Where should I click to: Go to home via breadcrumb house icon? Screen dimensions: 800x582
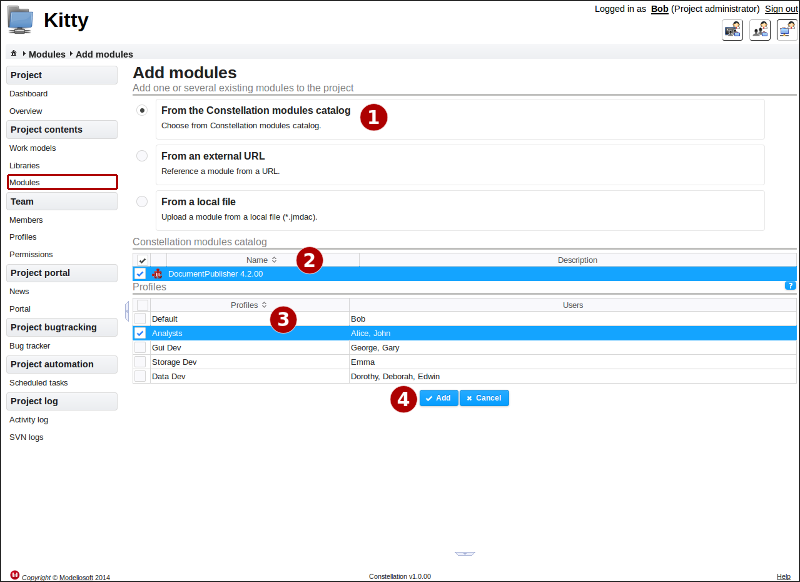point(14,54)
